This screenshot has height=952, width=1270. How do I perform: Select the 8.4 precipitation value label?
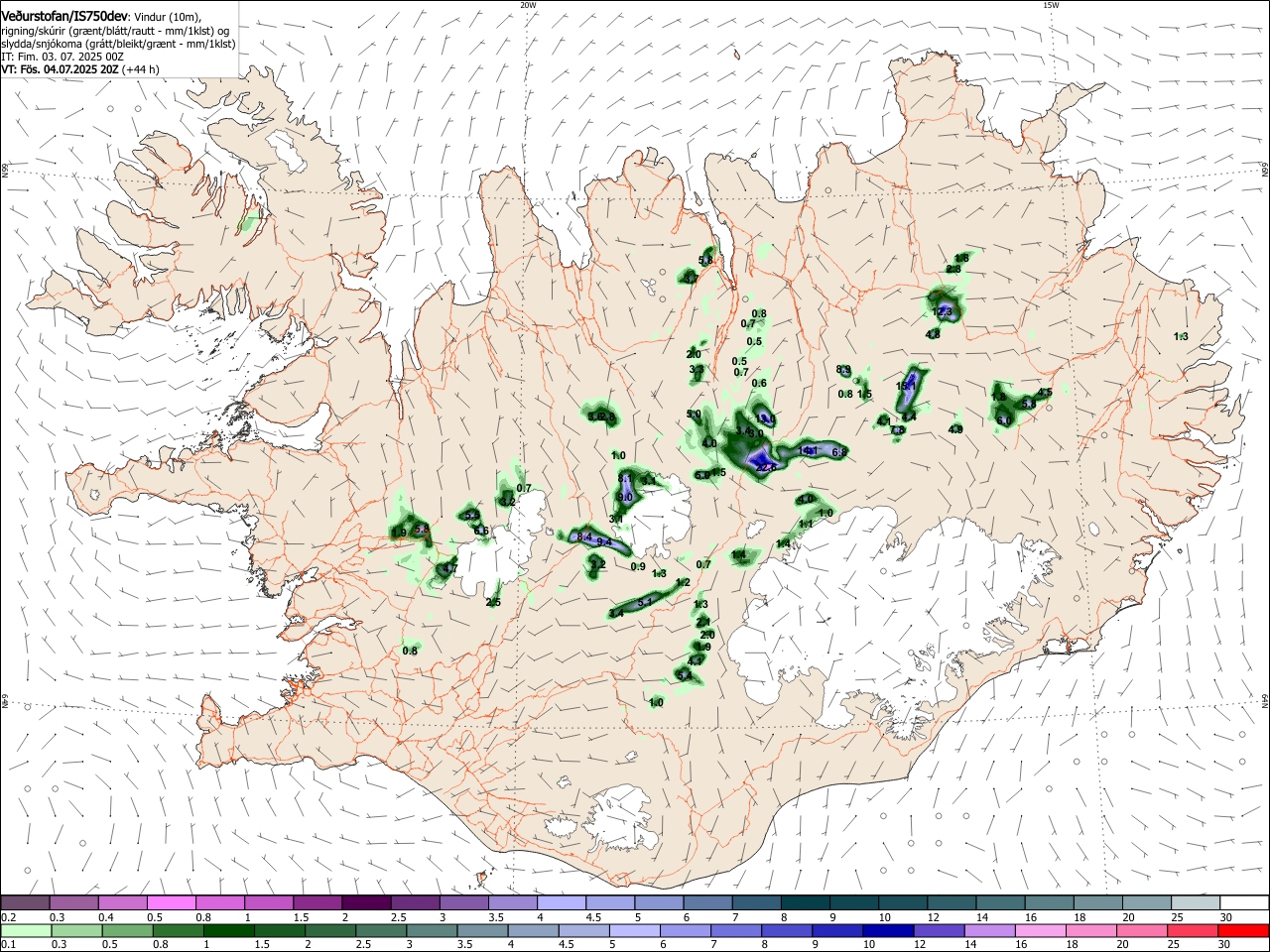tap(584, 536)
